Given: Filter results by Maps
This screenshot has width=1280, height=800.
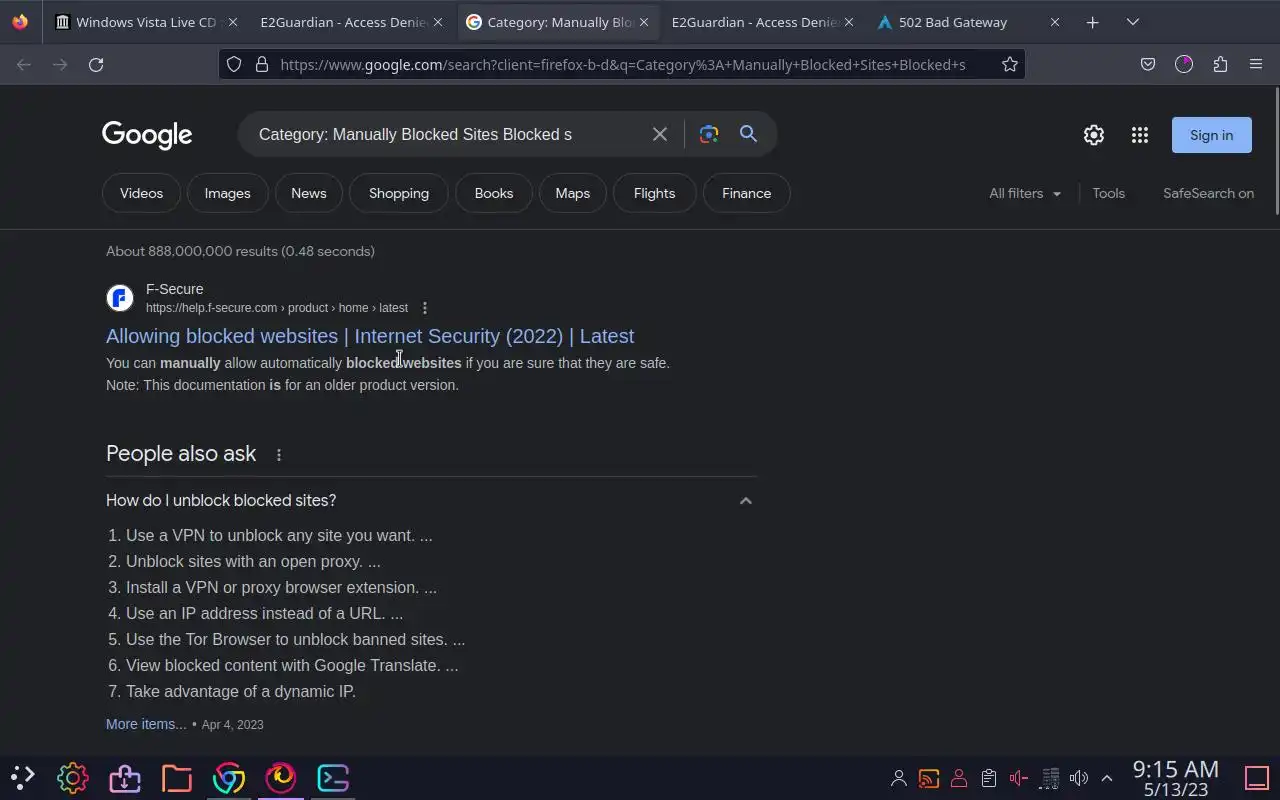Looking at the screenshot, I should tap(573, 193).
